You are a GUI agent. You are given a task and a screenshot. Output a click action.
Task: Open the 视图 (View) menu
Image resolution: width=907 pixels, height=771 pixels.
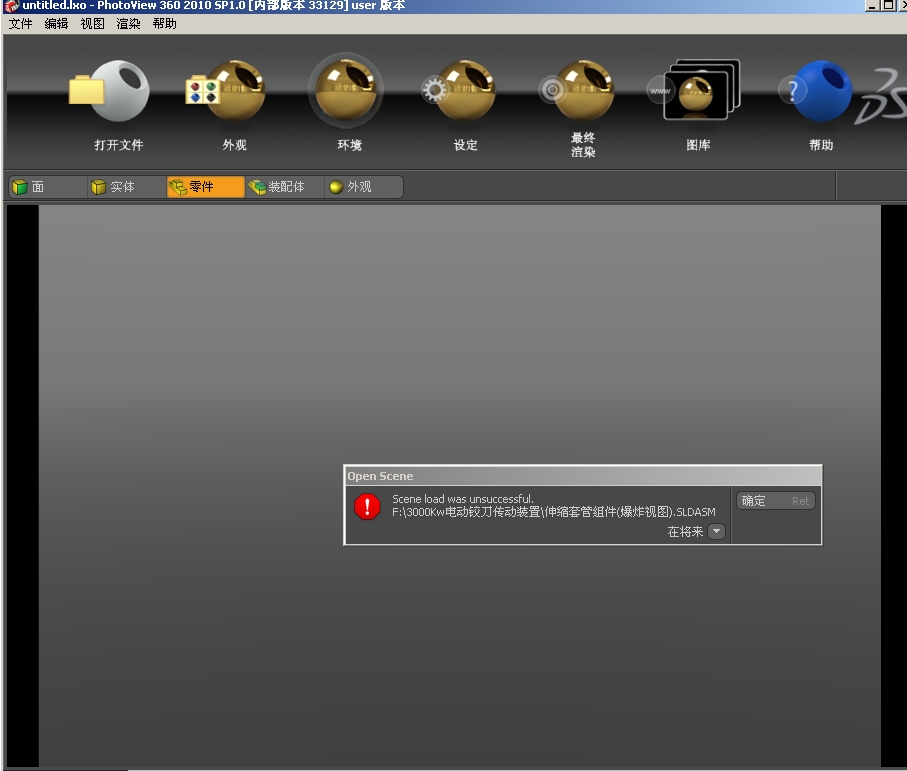[x=93, y=24]
